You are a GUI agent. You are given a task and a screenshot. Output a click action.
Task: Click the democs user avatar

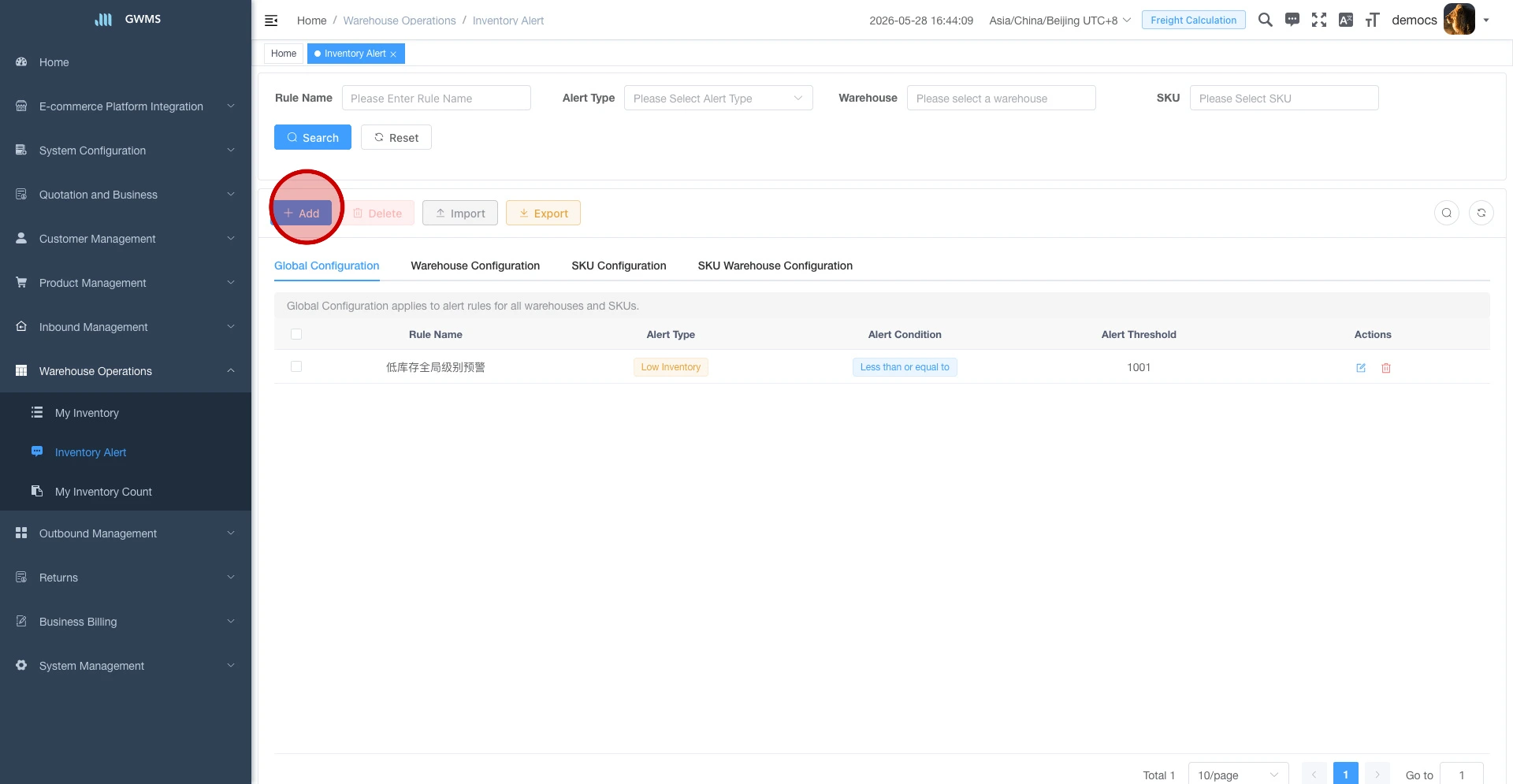click(x=1459, y=20)
